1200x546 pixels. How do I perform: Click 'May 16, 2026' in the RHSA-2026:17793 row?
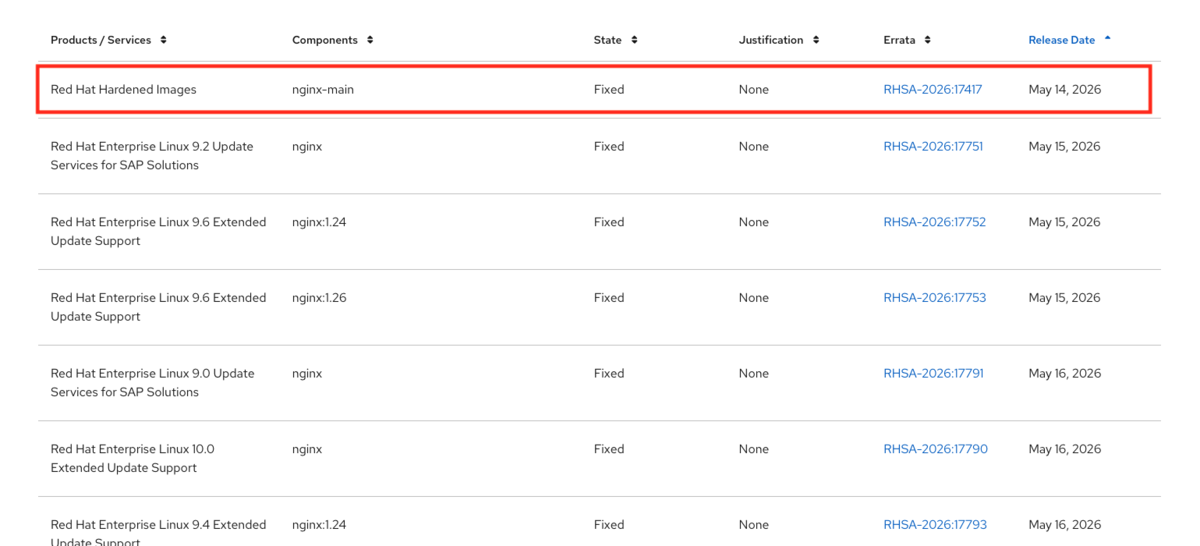[1065, 524]
